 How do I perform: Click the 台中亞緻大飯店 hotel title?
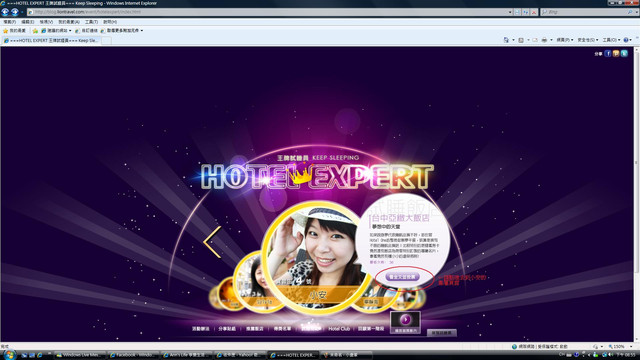400,218
